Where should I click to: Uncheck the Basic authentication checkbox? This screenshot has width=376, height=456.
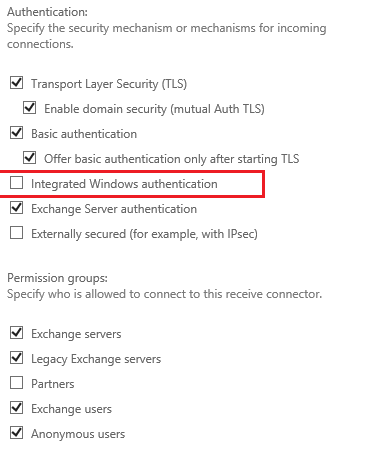tap(16, 132)
